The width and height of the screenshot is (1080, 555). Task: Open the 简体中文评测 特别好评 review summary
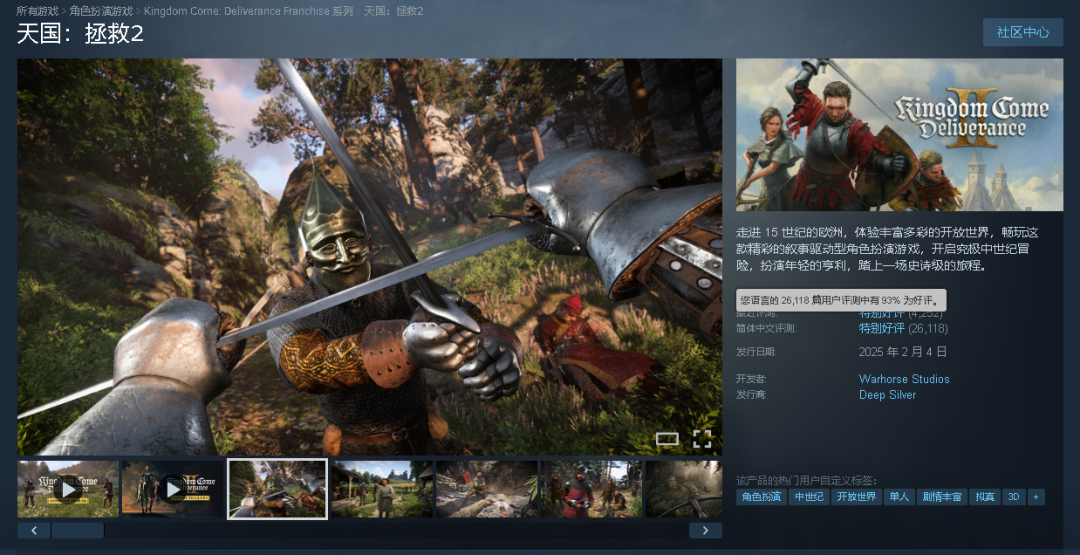click(882, 328)
